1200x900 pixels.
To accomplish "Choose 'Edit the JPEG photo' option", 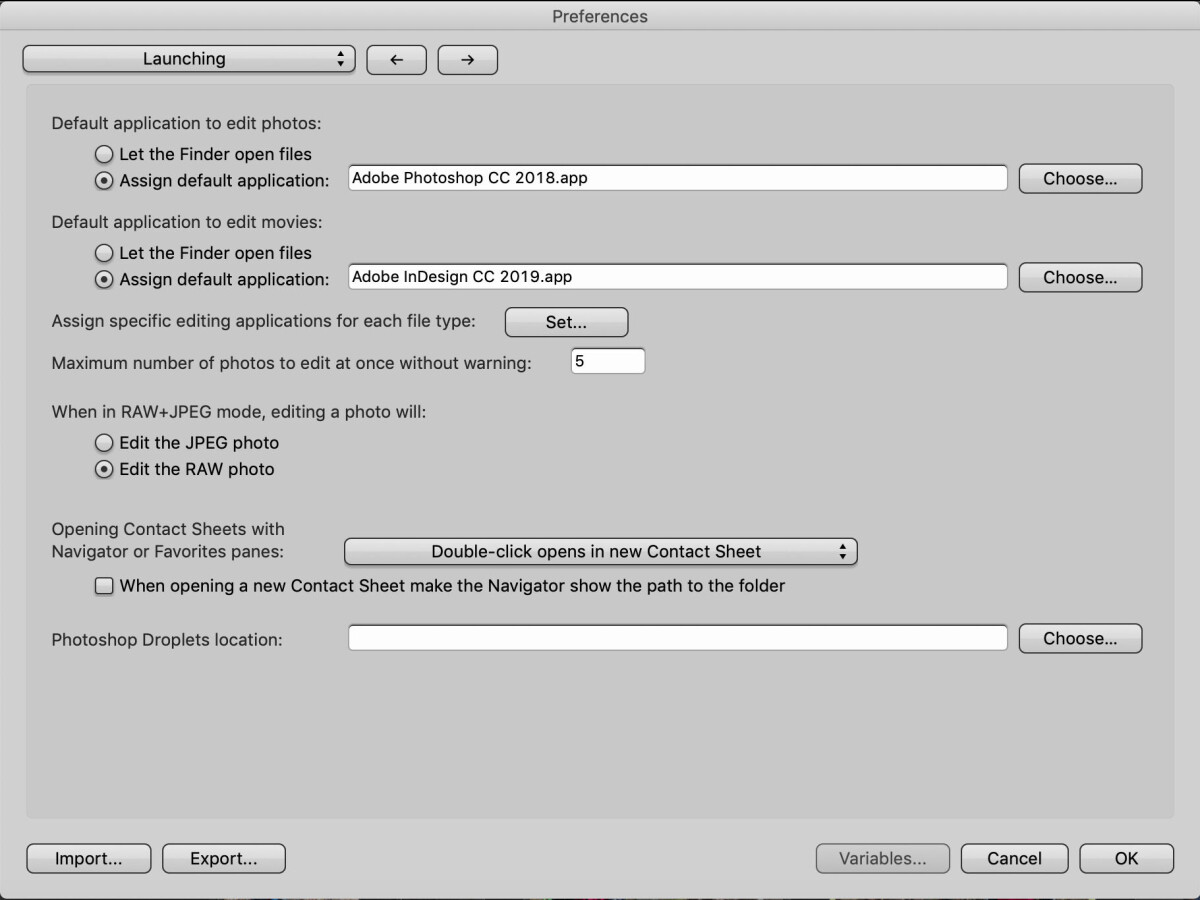I will coord(104,442).
